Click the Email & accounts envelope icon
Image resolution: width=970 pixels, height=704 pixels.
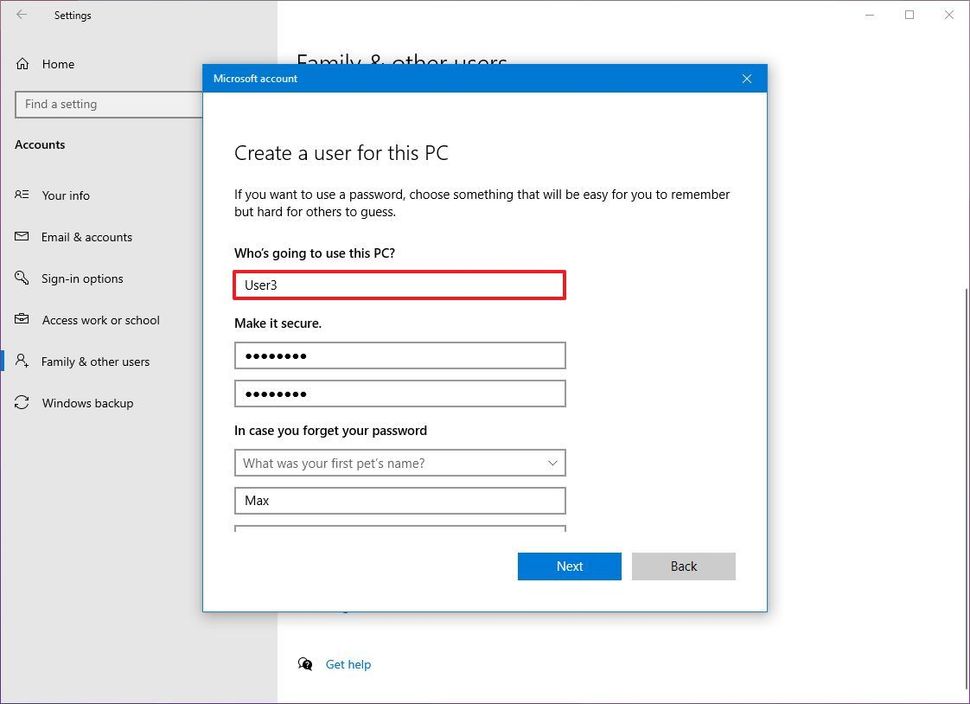22,237
